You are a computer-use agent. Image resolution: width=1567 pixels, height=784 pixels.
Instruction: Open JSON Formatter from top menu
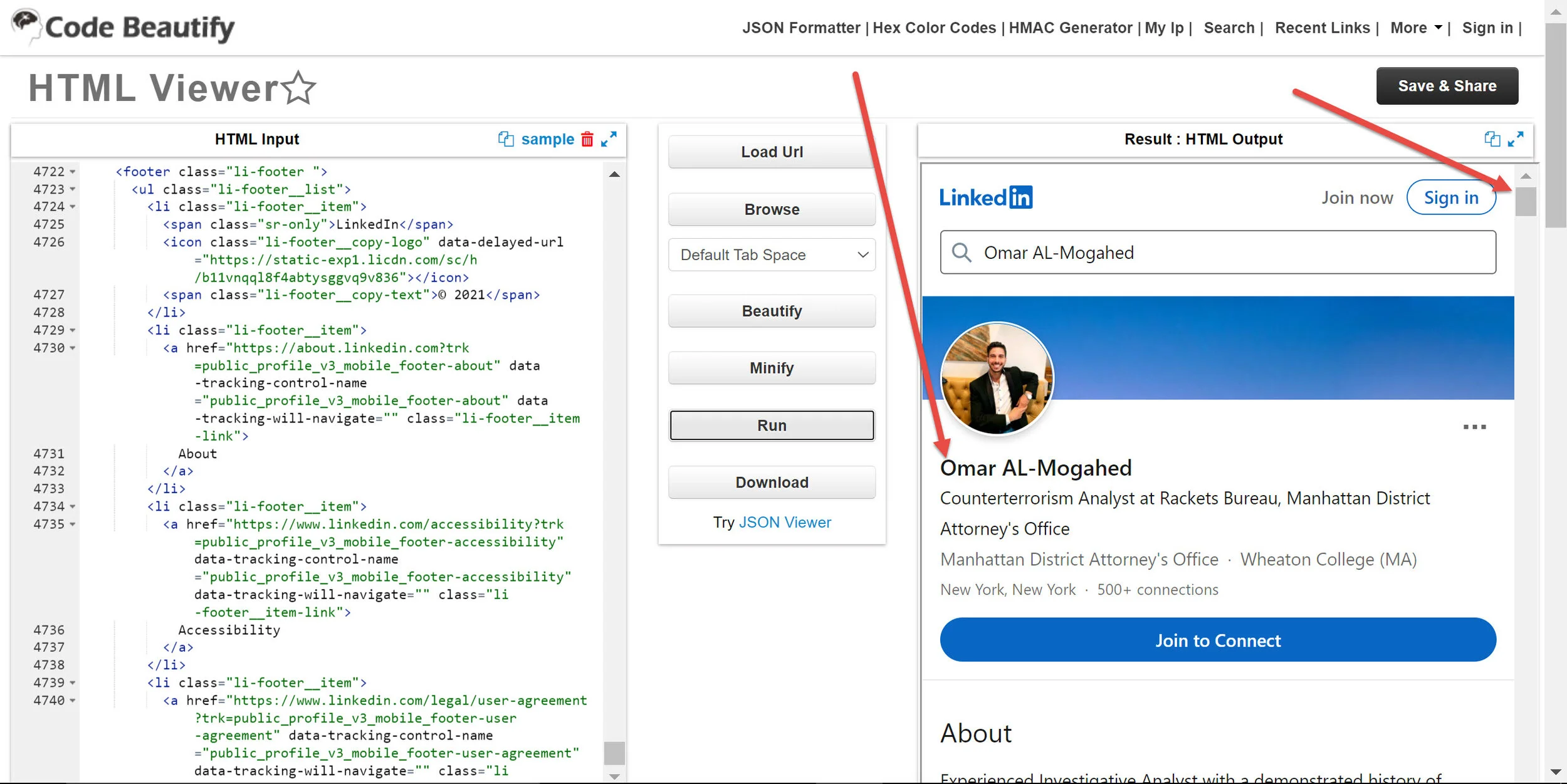pyautogui.click(x=801, y=28)
